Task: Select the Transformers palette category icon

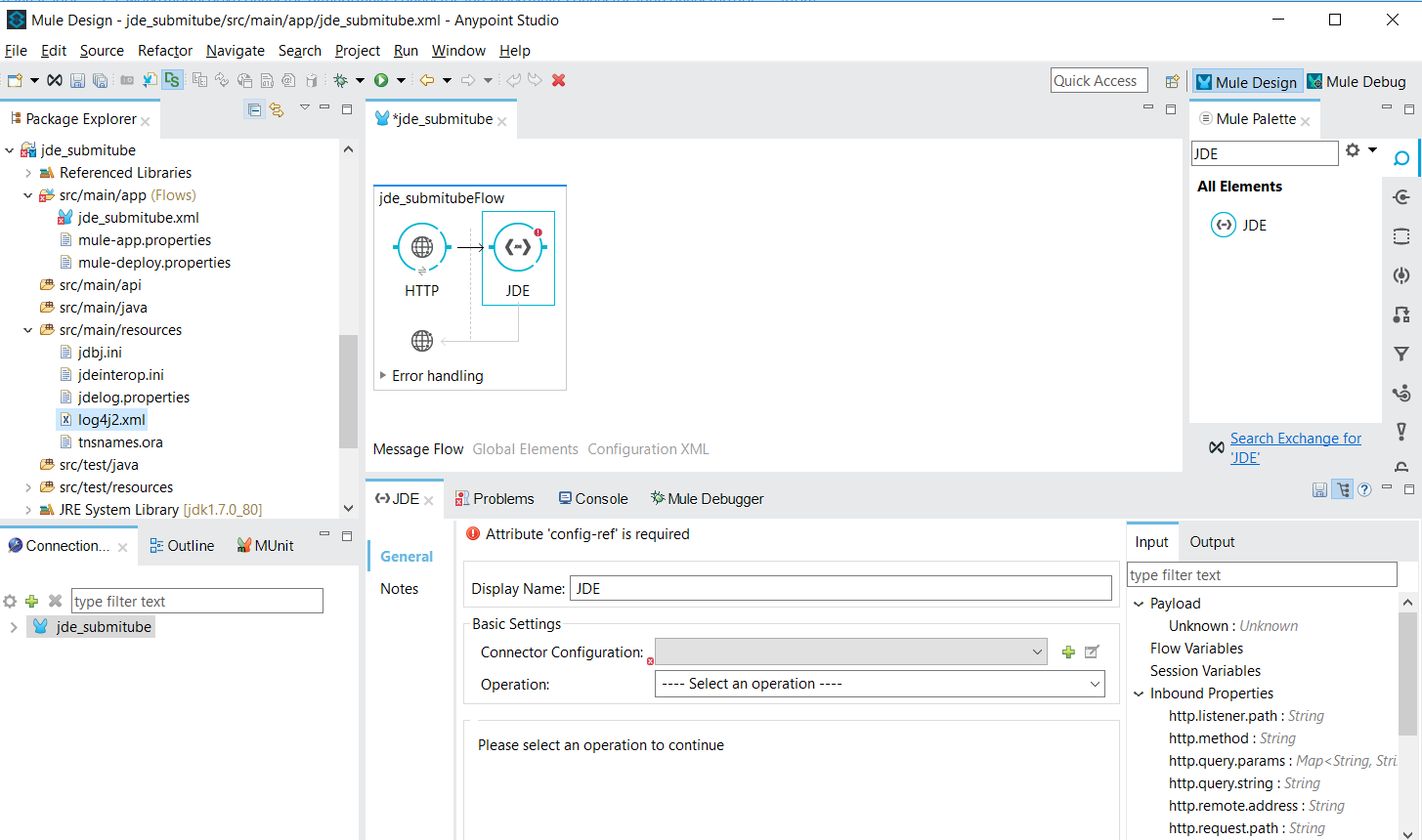Action: click(x=1401, y=315)
